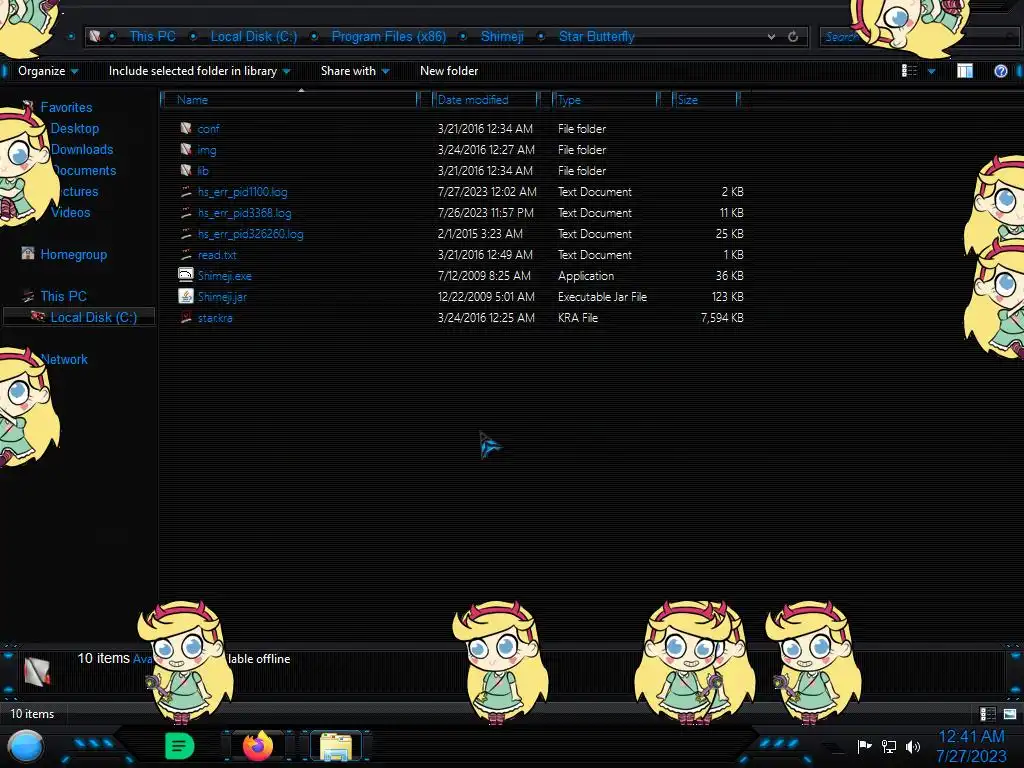Viewport: 1024px width, 768px height.
Task: Navigate to Local Disk (C:) breadcrumb
Action: tap(253, 37)
